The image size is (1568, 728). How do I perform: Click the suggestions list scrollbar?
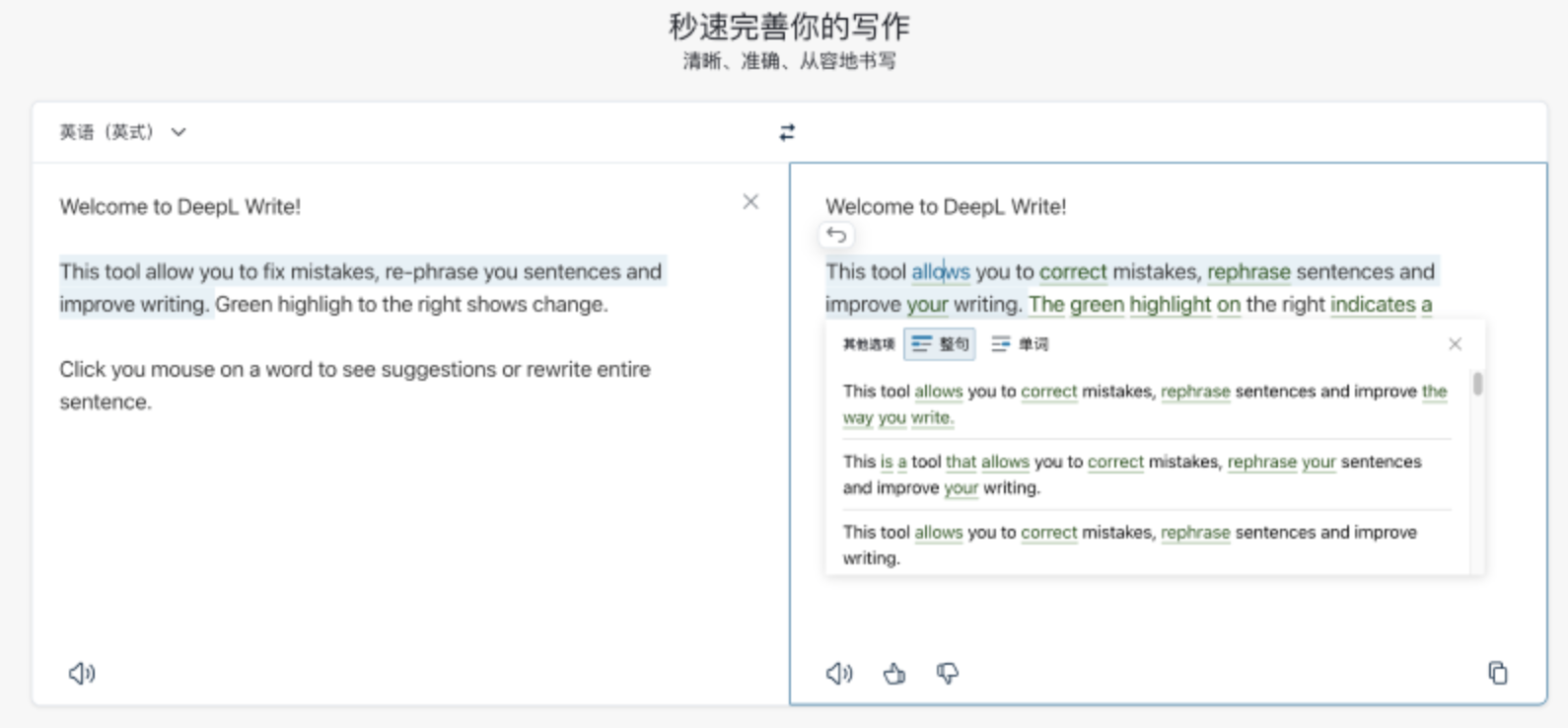1476,385
